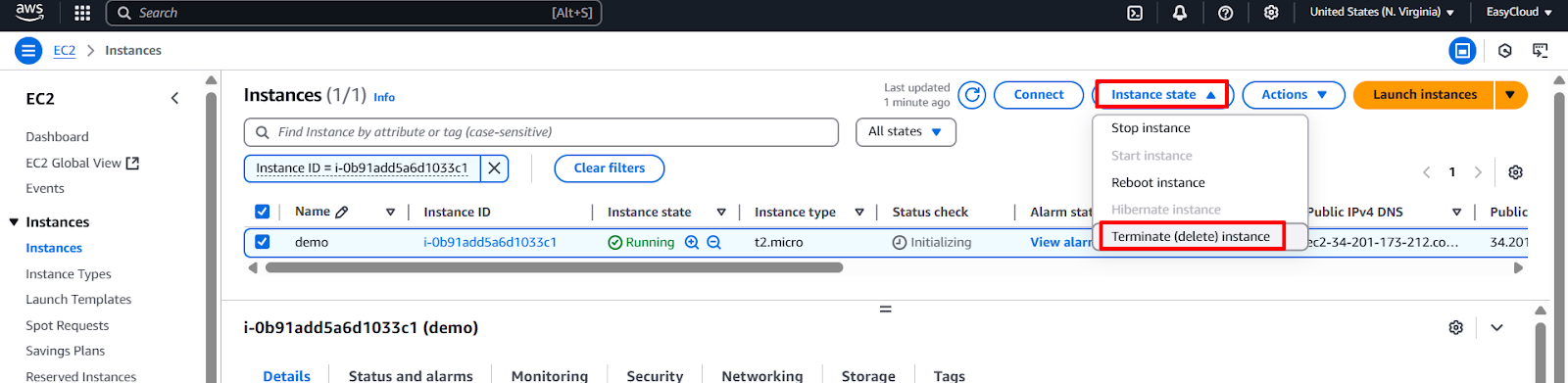Toggle the hamburger navigation menu
Viewport: 1568px width, 383px height.
click(28, 51)
